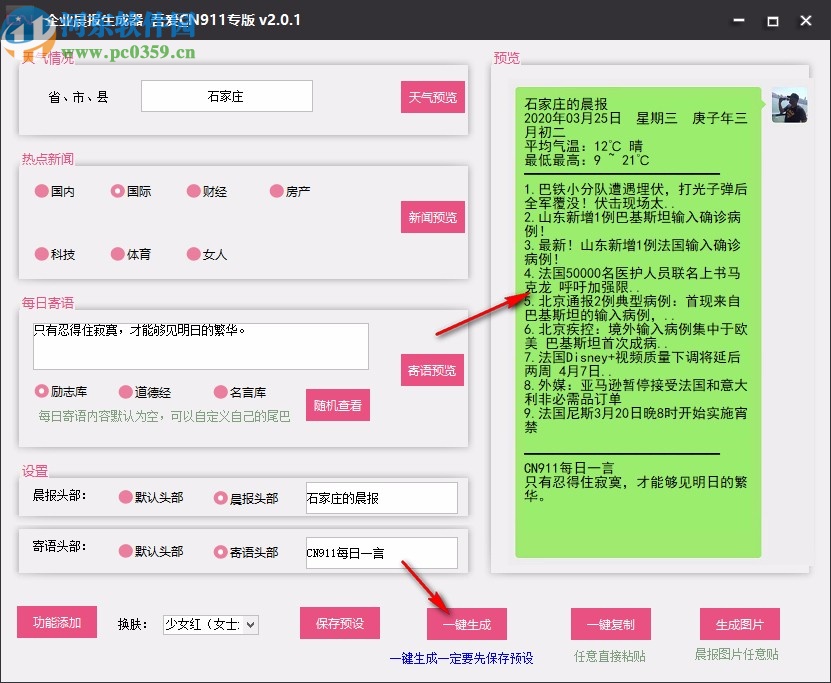Screen dimensions: 831x683
Task: Click the 新闻预览 news preview button
Action: 432,216
